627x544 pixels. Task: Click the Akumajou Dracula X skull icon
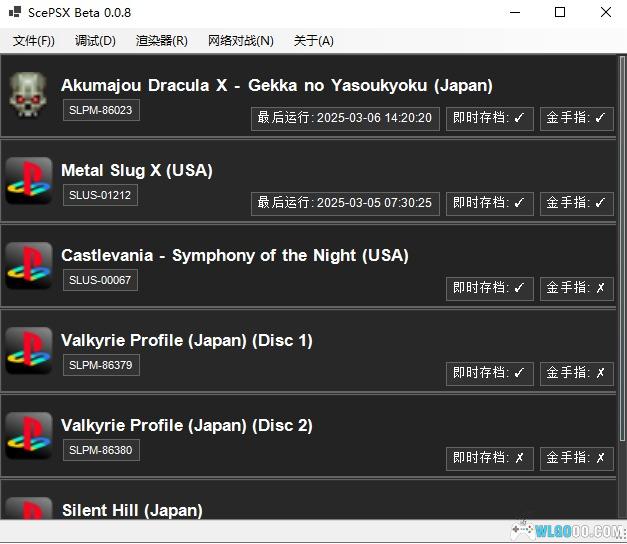[29, 96]
